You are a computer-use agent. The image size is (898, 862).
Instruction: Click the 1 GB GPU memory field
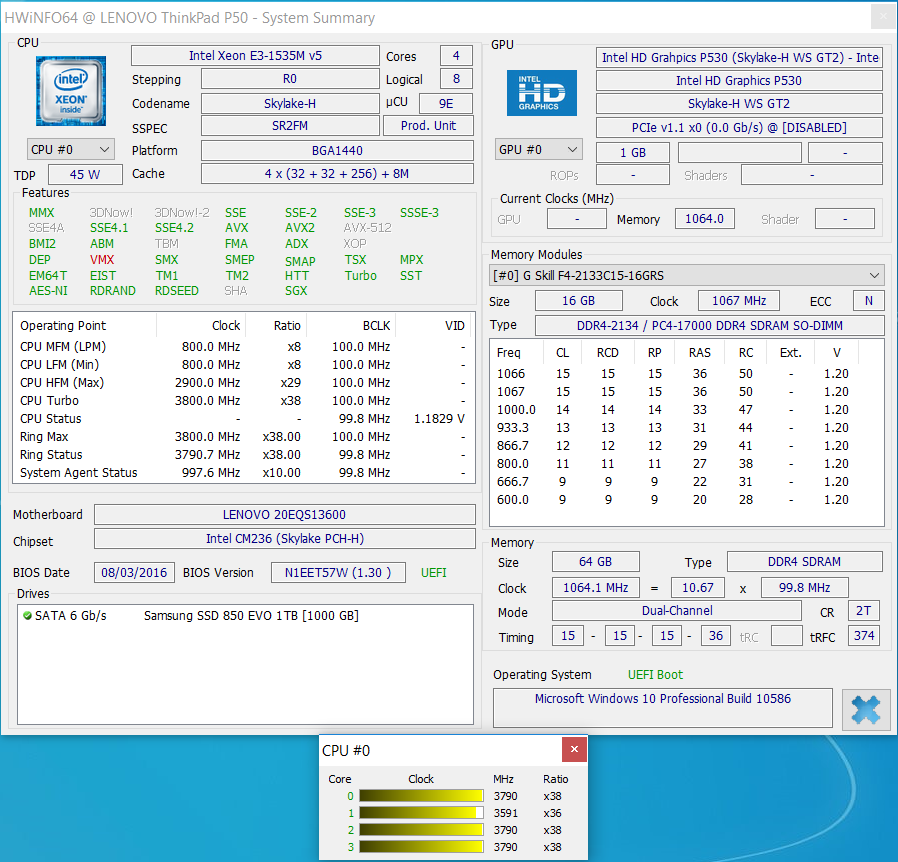(633, 152)
